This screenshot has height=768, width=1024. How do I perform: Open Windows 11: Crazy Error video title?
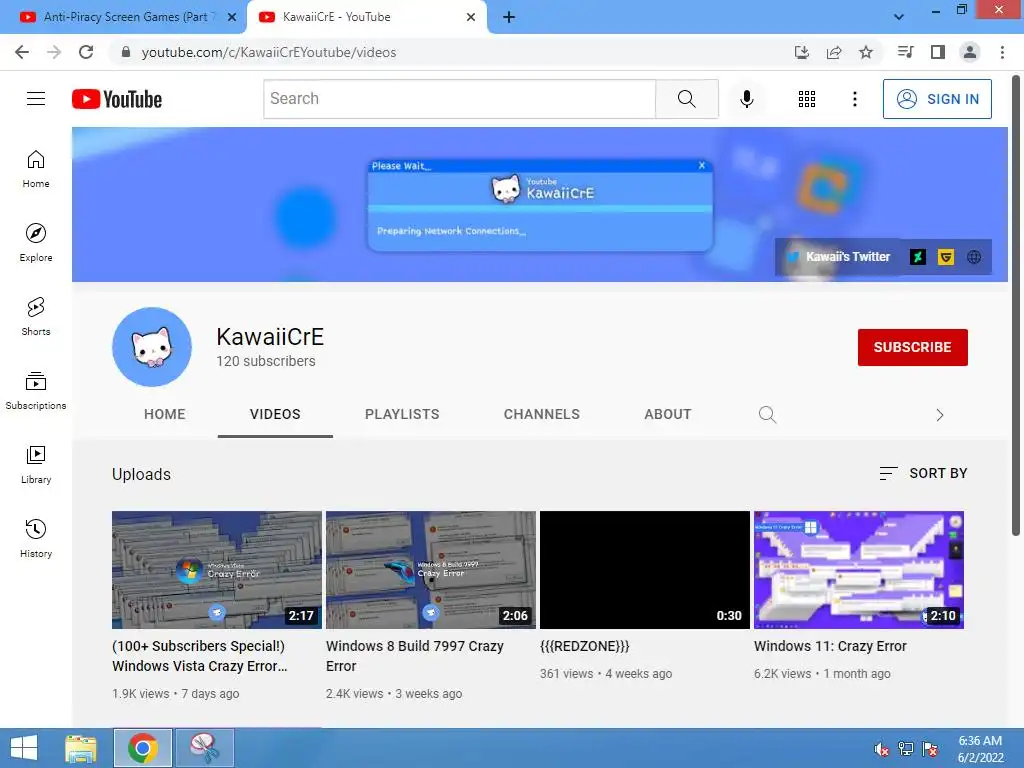tap(830, 646)
